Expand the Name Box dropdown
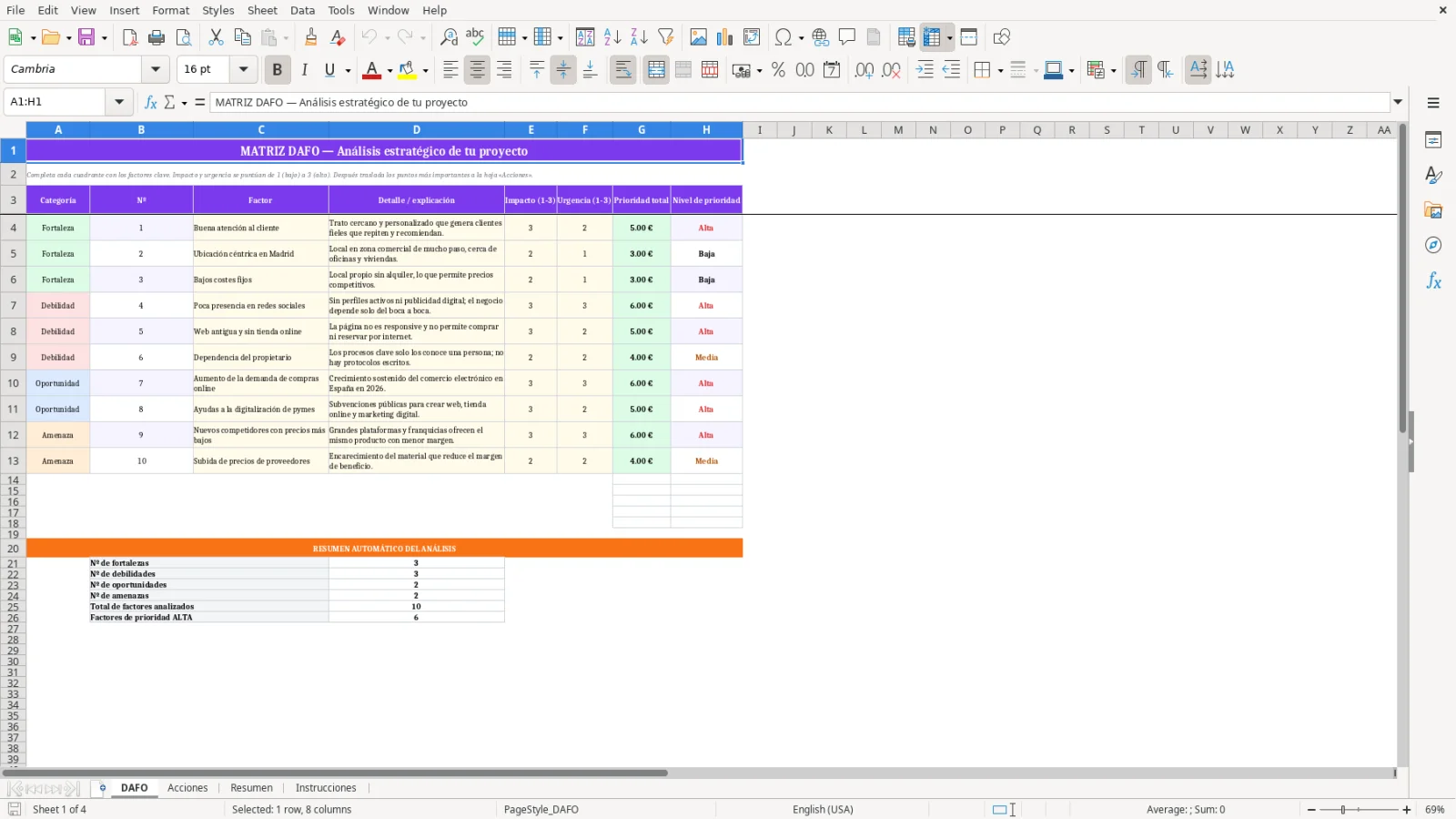The height and width of the screenshot is (819, 1456). tap(119, 102)
